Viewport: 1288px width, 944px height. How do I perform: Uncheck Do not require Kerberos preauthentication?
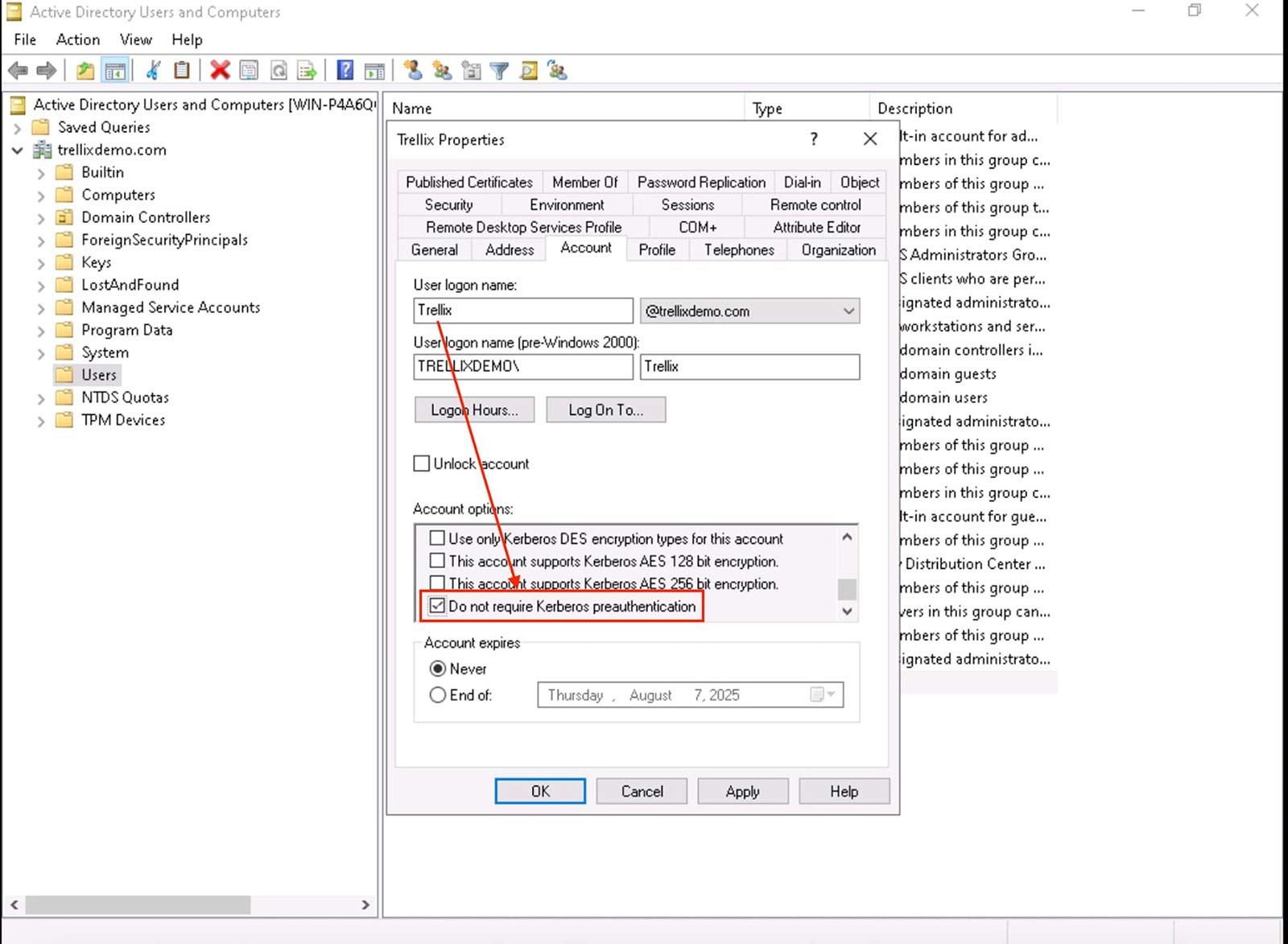pyautogui.click(x=437, y=606)
